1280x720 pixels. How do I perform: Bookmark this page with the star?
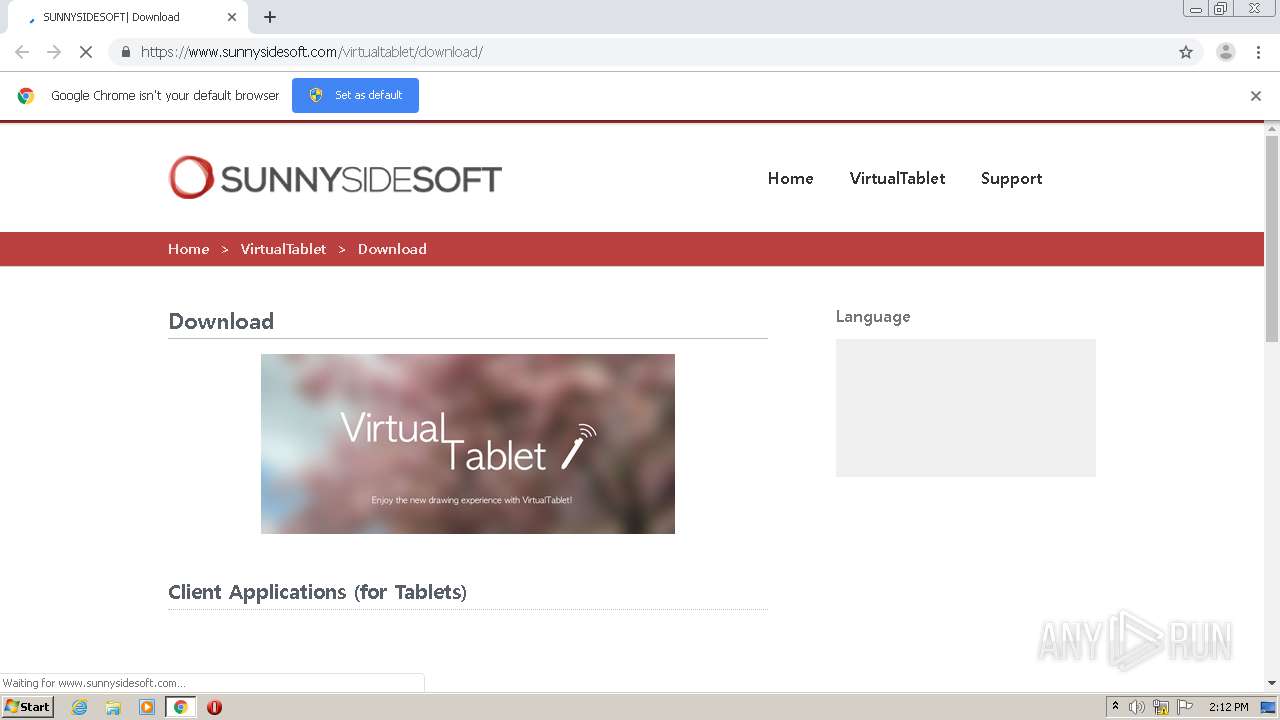pos(1186,52)
